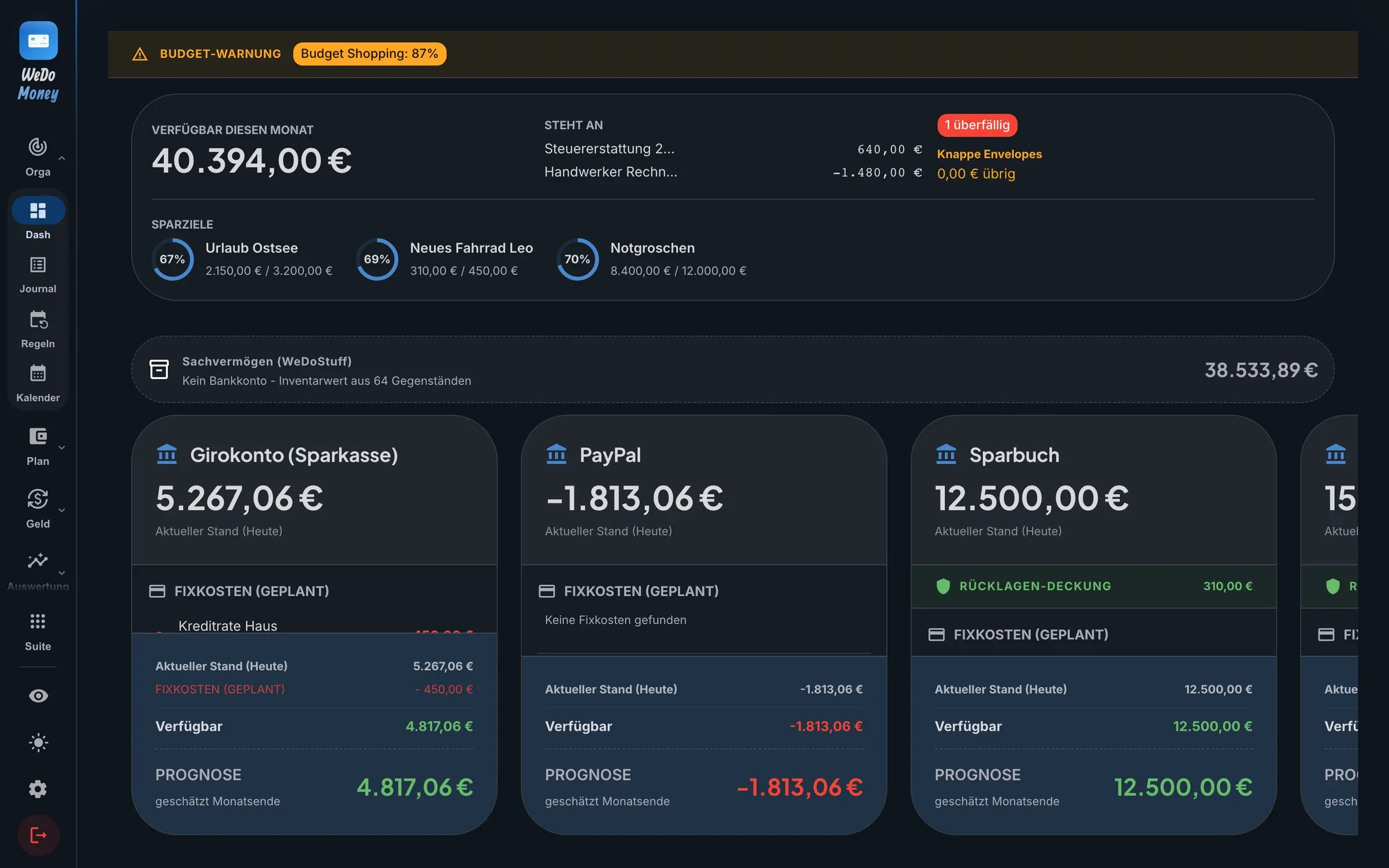Go to the Regeln page
1389x868 pixels.
click(x=38, y=329)
